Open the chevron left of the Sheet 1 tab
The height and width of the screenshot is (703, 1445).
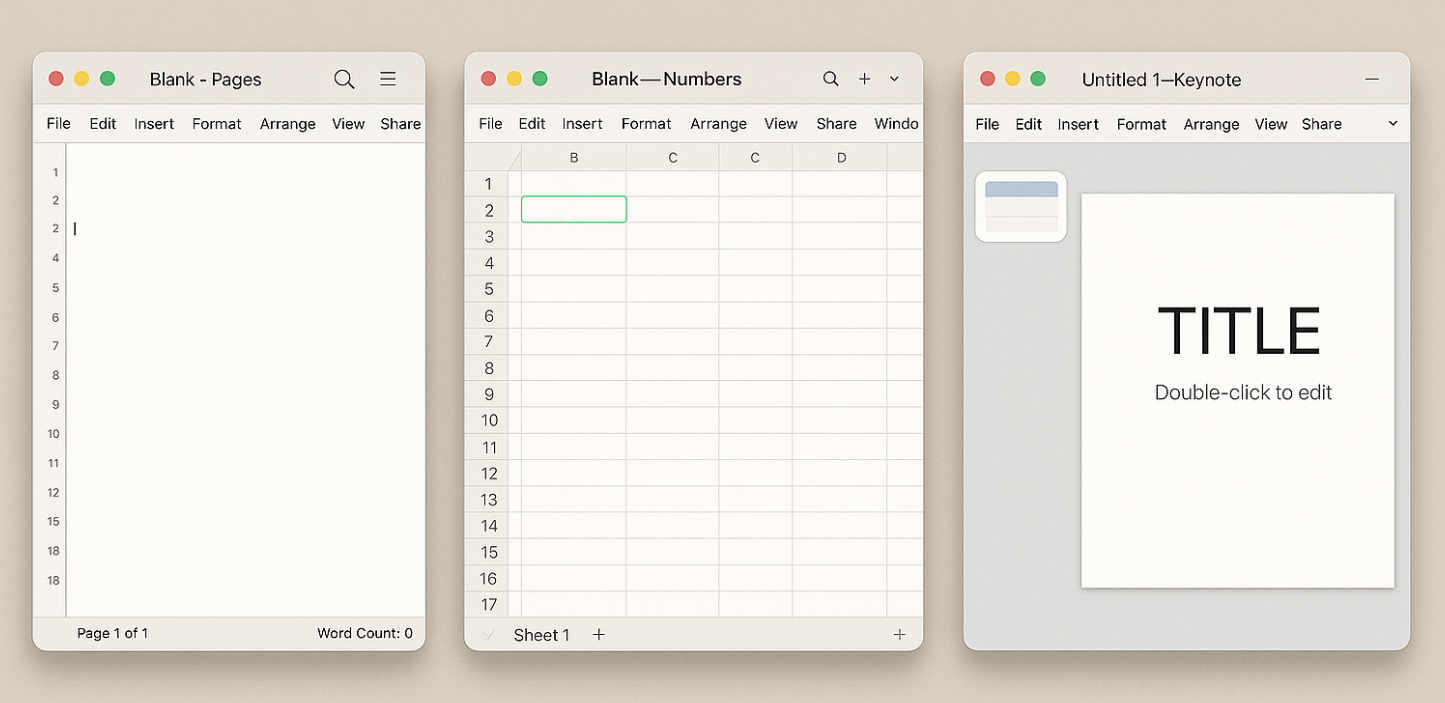[488, 634]
